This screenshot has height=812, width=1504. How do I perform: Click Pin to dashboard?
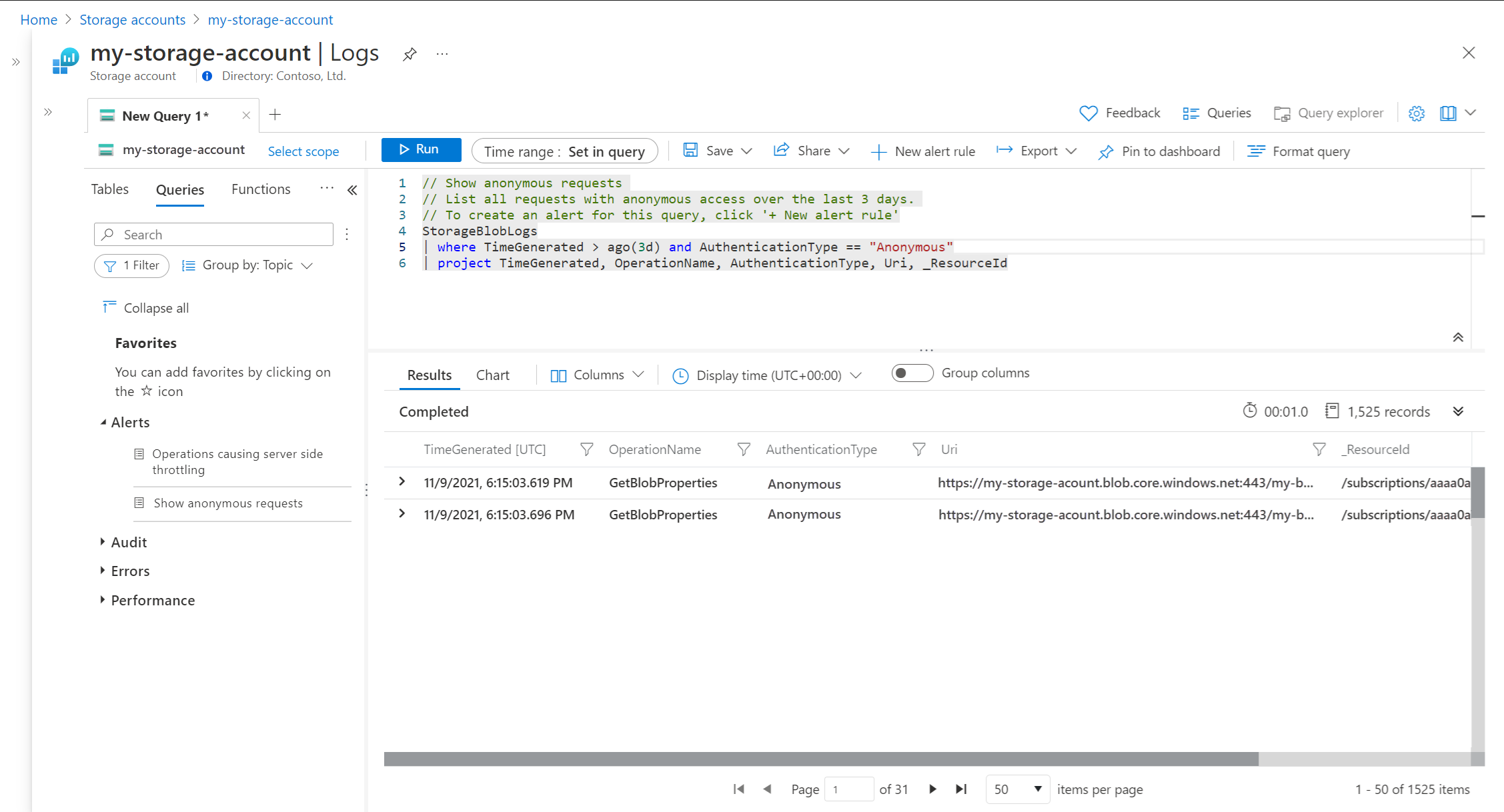coord(1159,151)
